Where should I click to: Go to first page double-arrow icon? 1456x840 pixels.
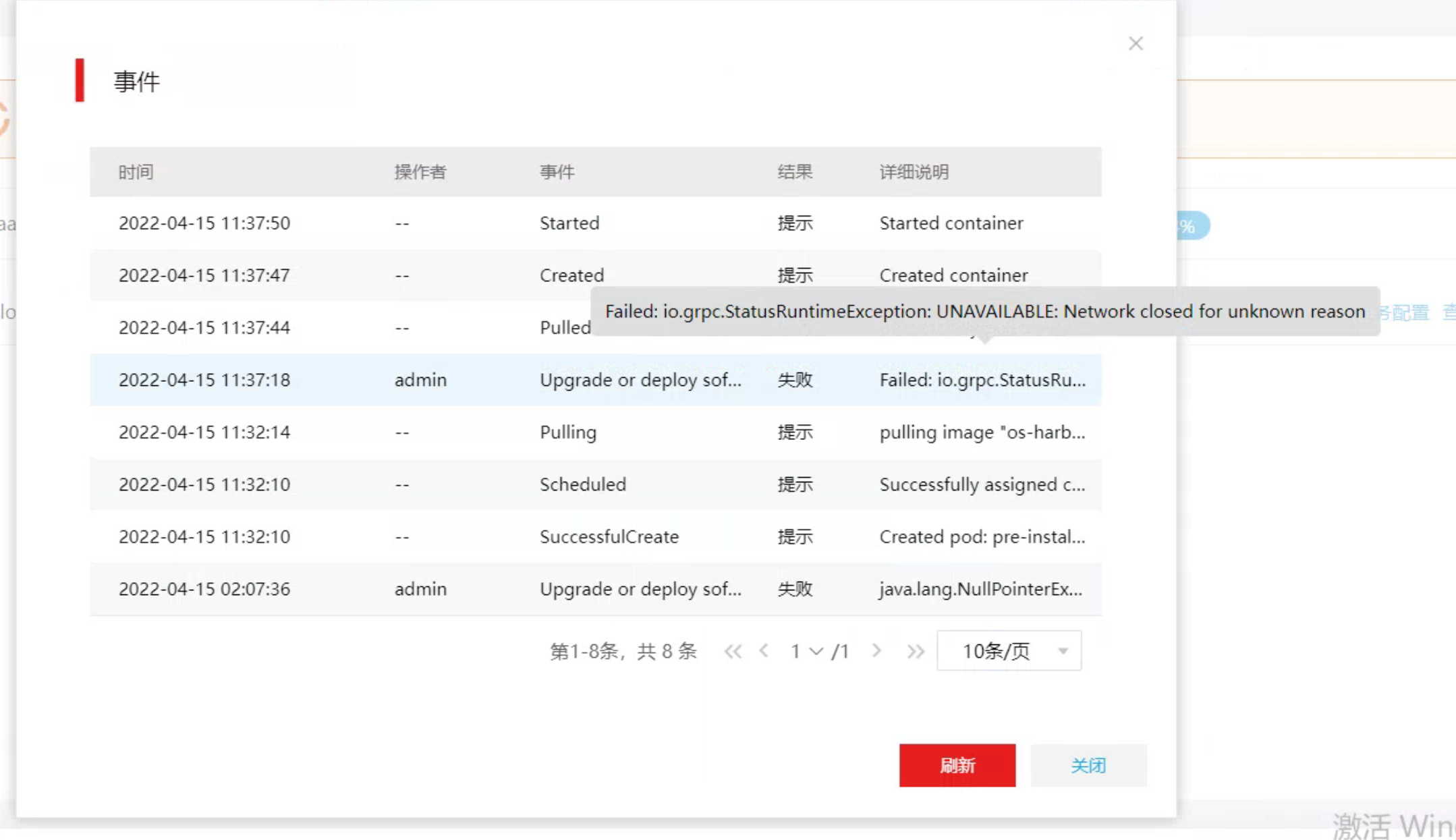click(733, 651)
